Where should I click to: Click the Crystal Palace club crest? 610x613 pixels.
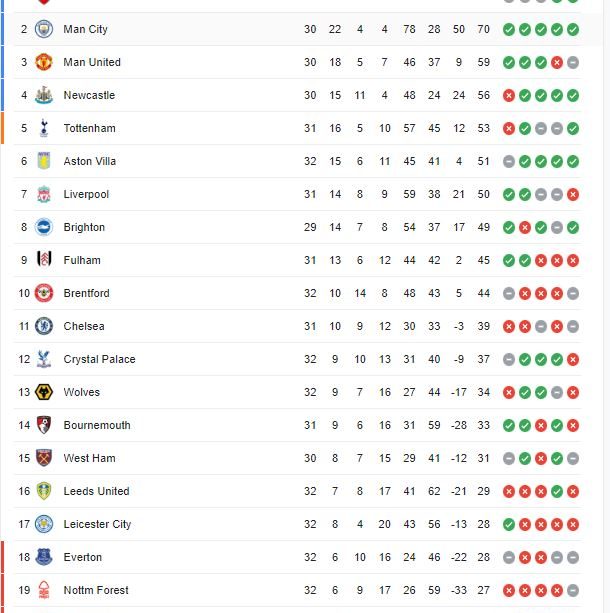coord(43,359)
